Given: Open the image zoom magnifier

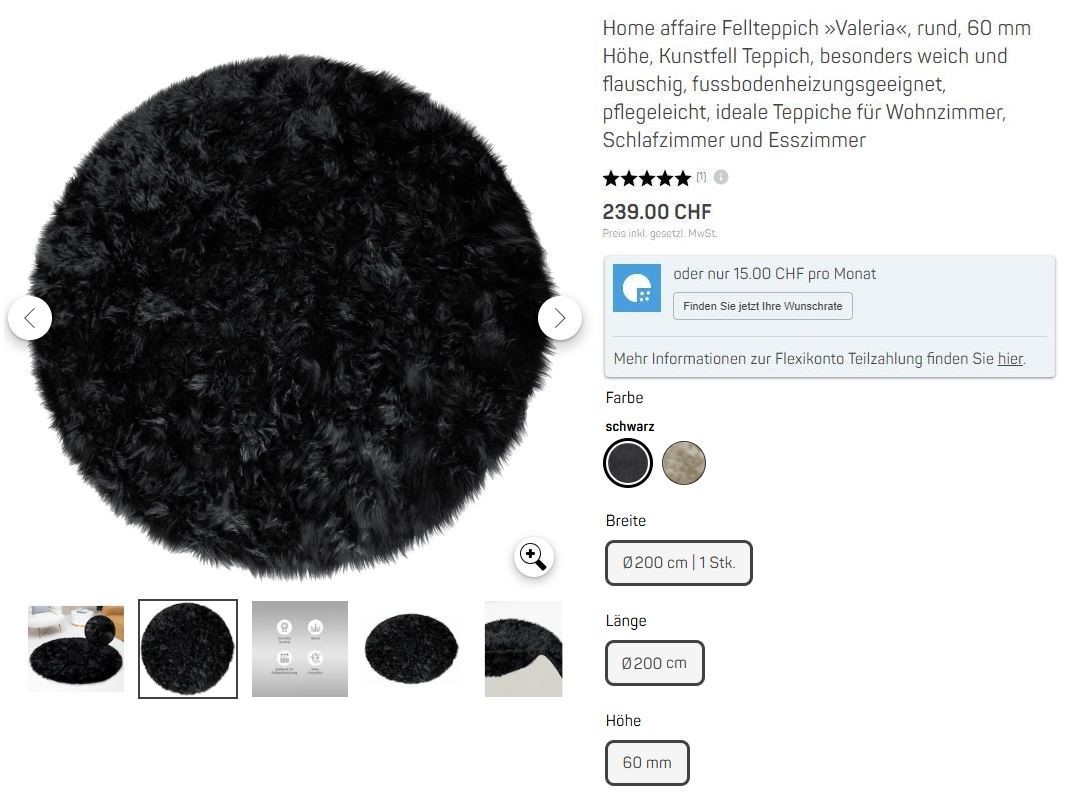Looking at the screenshot, I should click(x=533, y=557).
